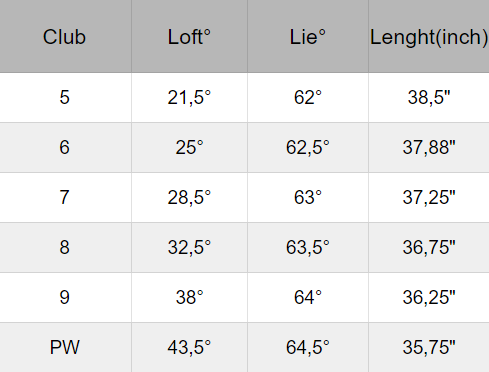Select the 62° lie cell

pyautogui.click(x=308, y=97)
